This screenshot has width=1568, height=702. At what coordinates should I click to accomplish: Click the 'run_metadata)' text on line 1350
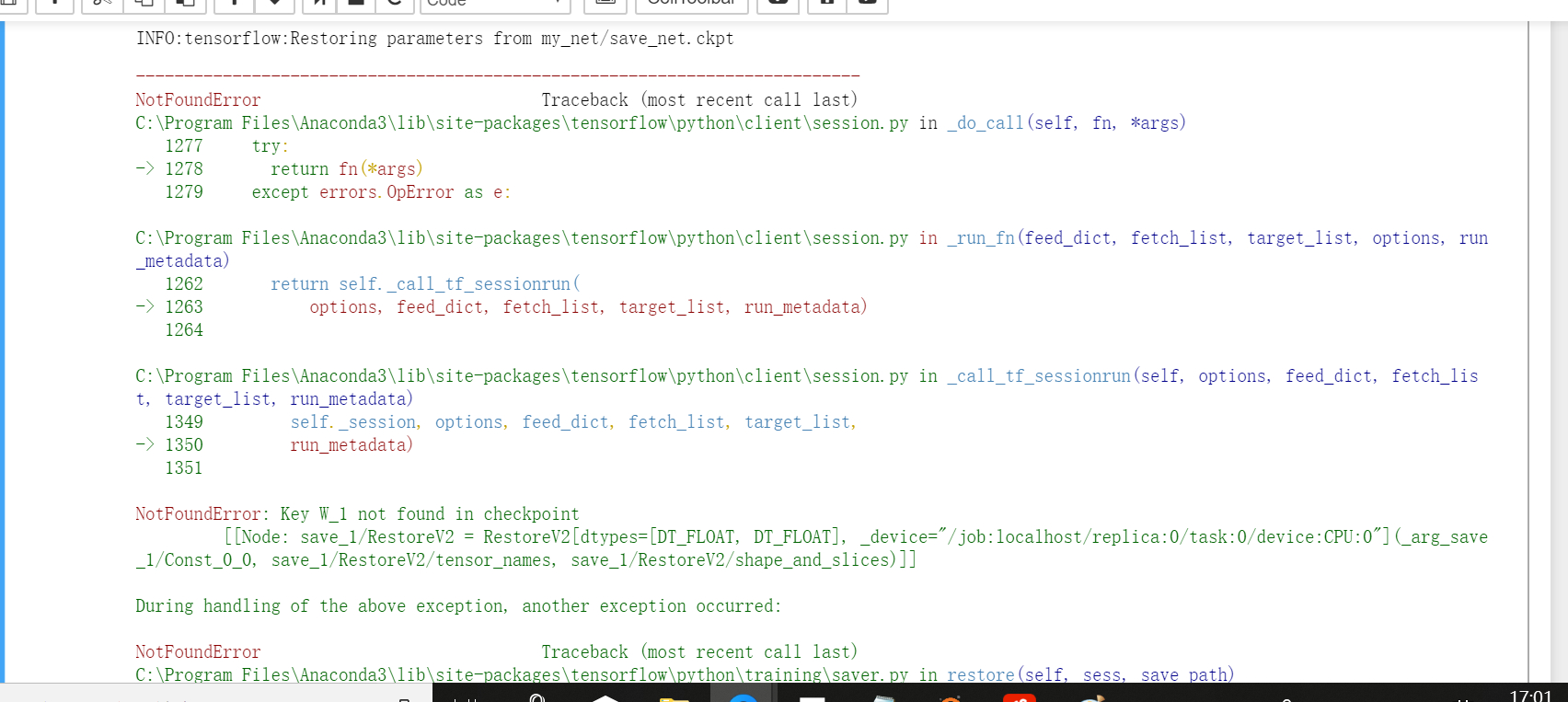pos(352,445)
